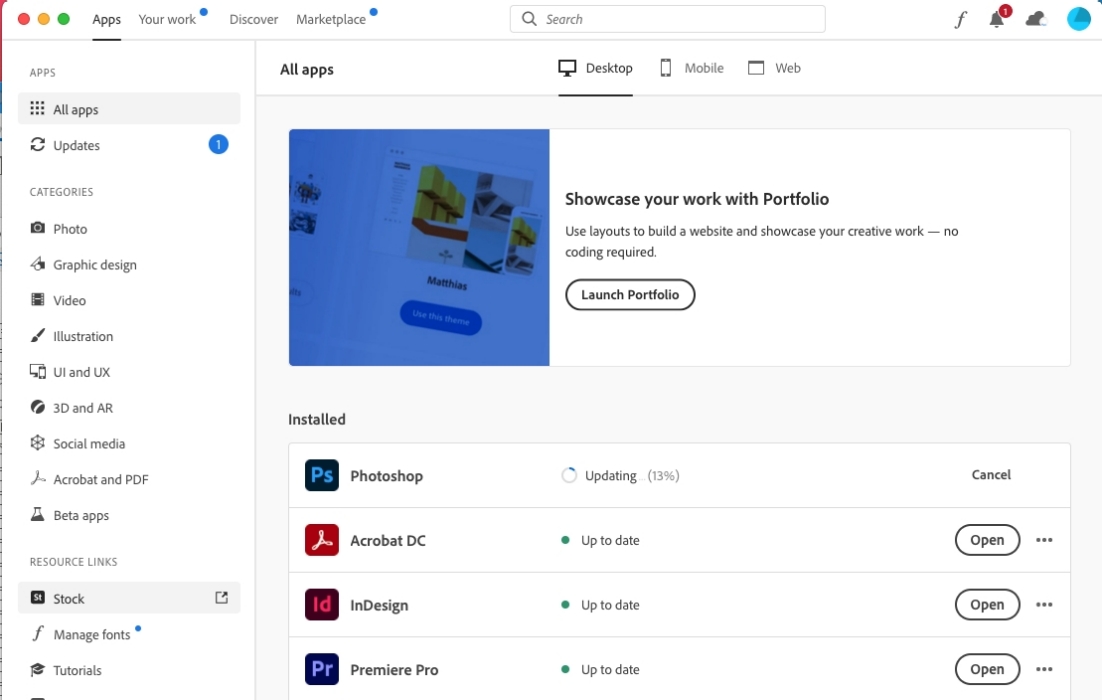
Task: Open Stock external link icon
Action: click(x=222, y=598)
